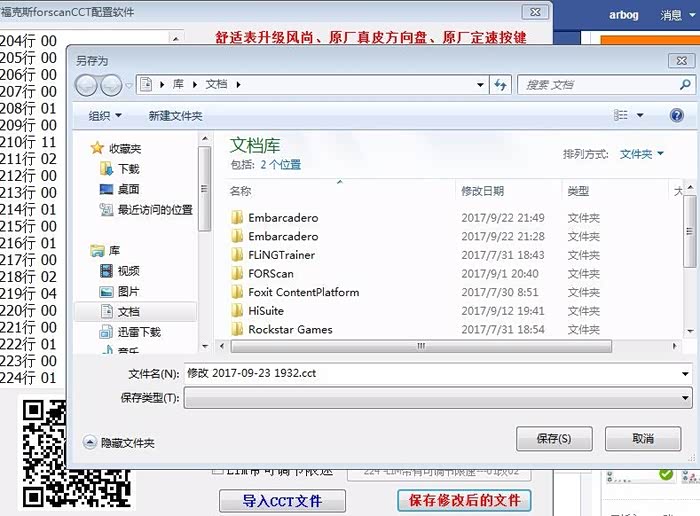
Task: Click 文档 segment in the address bar
Action: click(217, 84)
